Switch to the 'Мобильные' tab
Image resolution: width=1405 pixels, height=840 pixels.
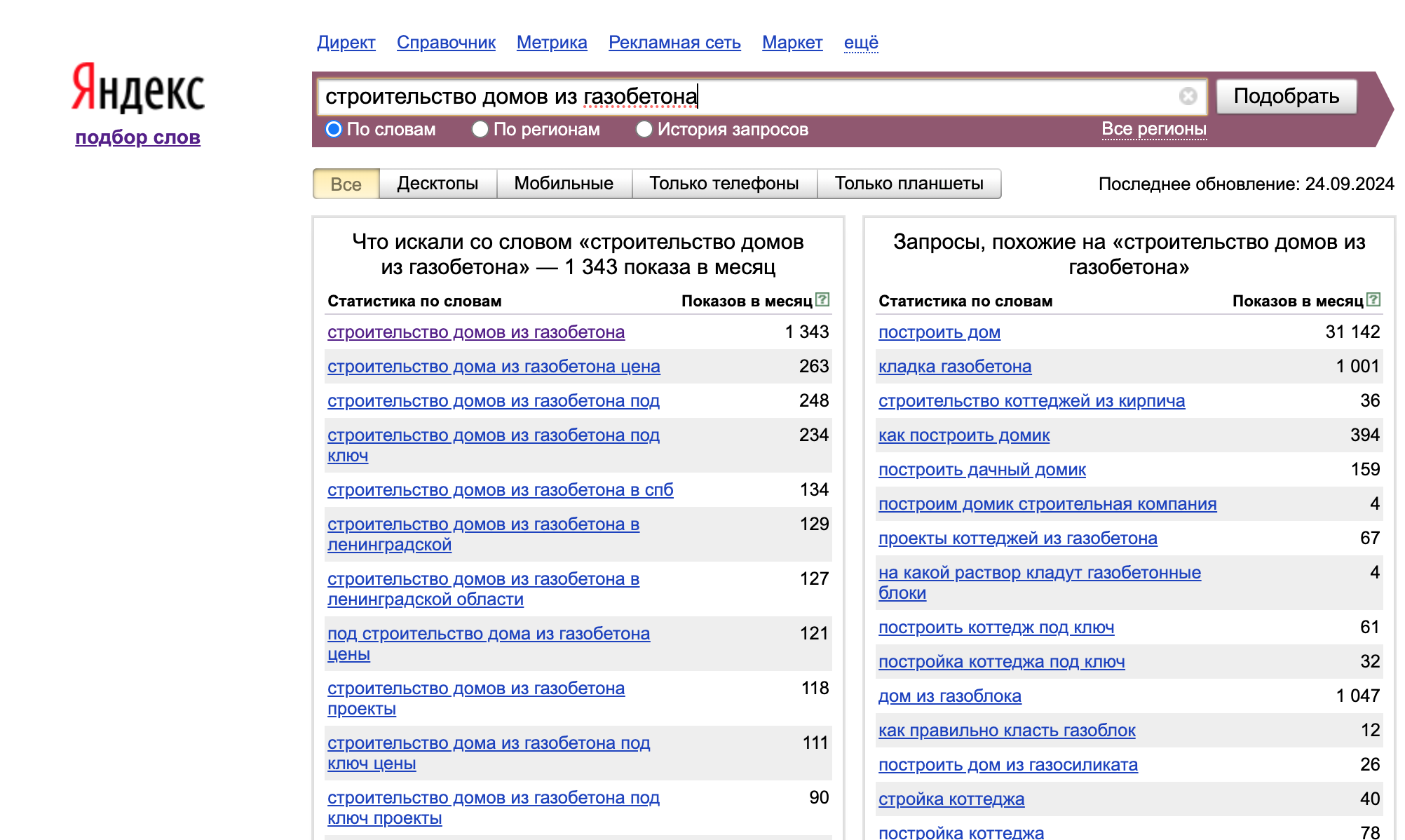(x=564, y=184)
